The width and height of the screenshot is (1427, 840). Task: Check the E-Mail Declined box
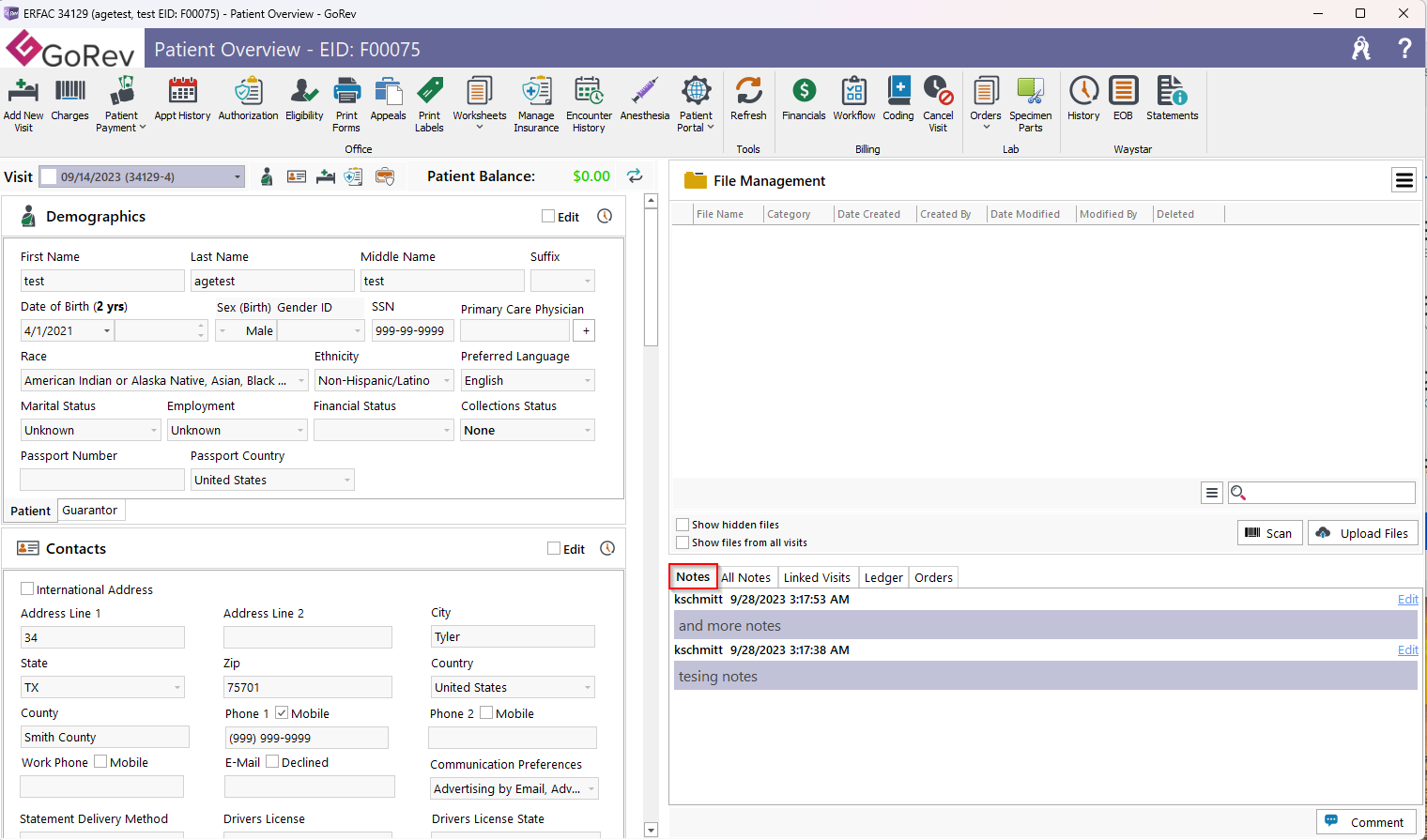pyautogui.click(x=272, y=761)
